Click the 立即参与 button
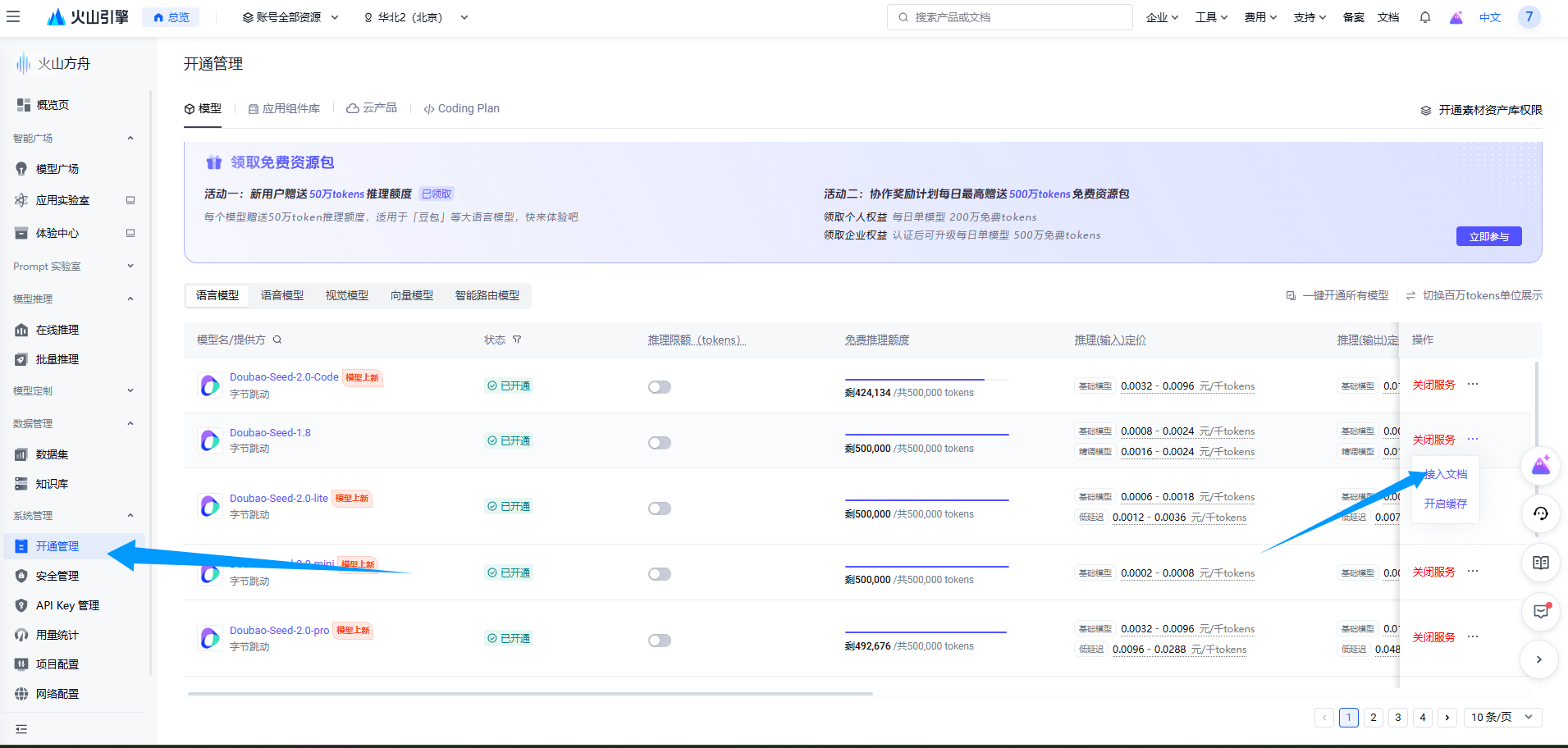Screen dimensions: 1568x748 coord(1488,236)
